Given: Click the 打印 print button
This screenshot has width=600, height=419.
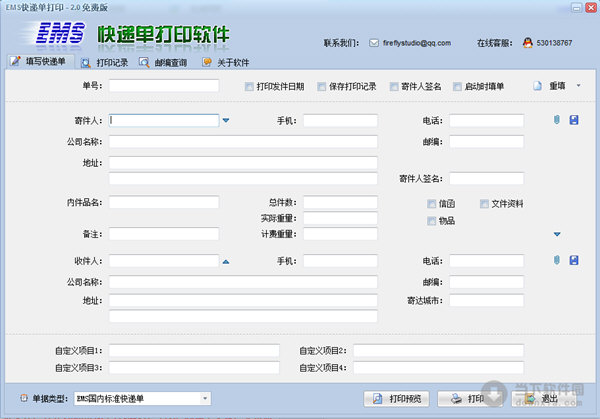Looking at the screenshot, I should (x=468, y=399).
